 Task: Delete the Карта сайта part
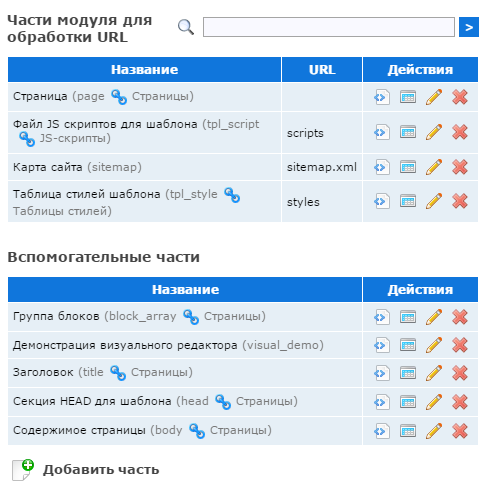click(460, 167)
